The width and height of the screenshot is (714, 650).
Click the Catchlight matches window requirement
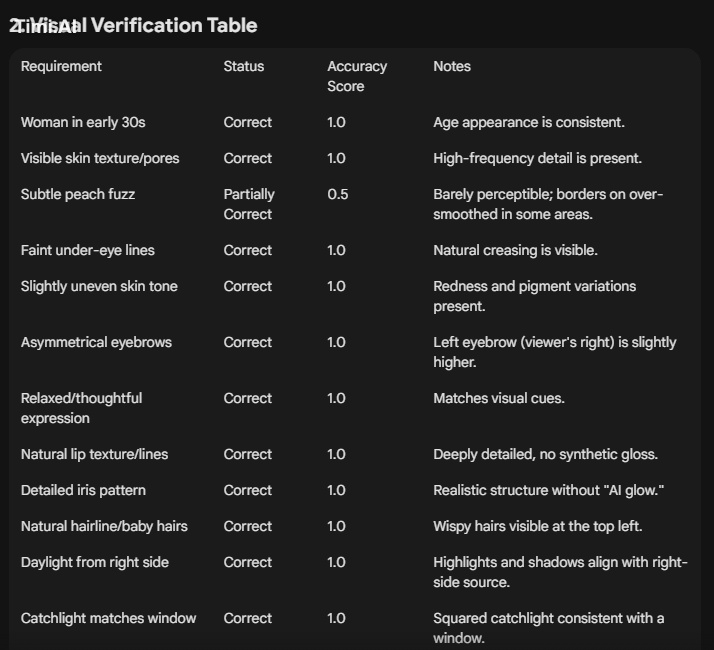click(x=108, y=619)
